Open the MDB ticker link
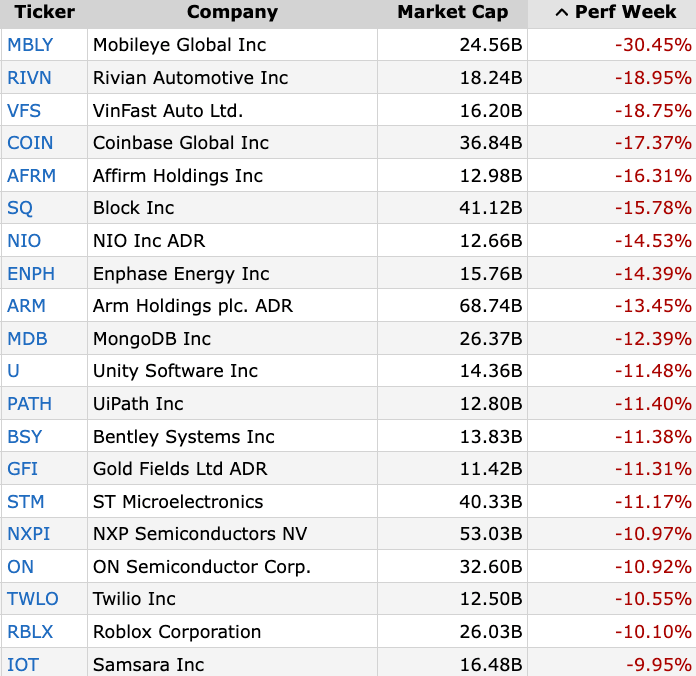The image size is (696, 676). [x=27, y=339]
